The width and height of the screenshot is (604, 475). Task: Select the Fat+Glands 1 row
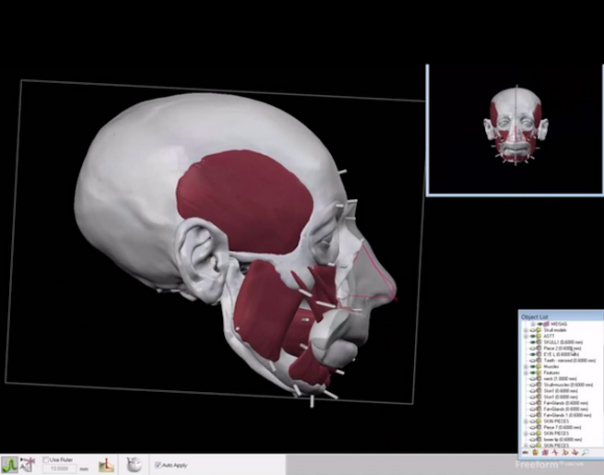(x=567, y=415)
